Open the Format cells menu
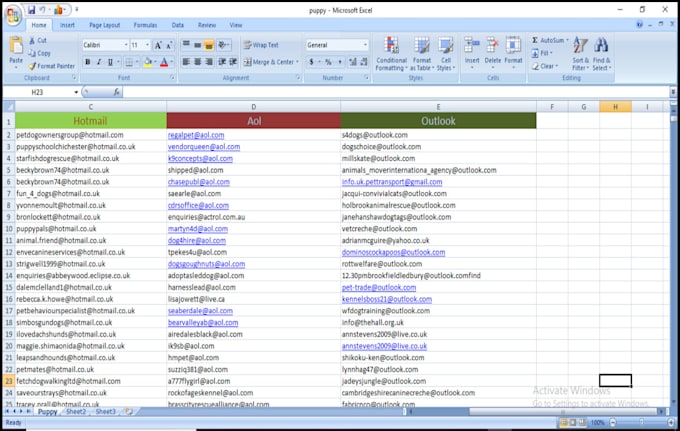 (513, 53)
